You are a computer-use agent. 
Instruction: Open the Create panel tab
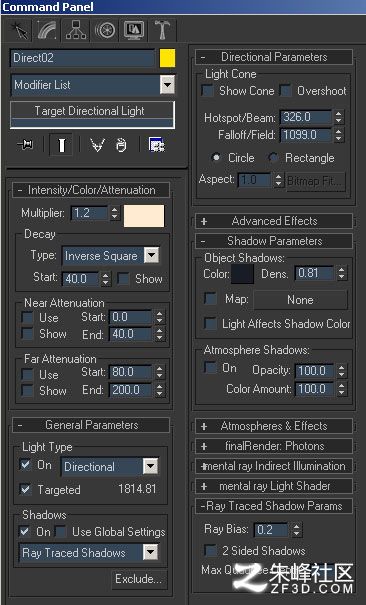tap(20, 30)
